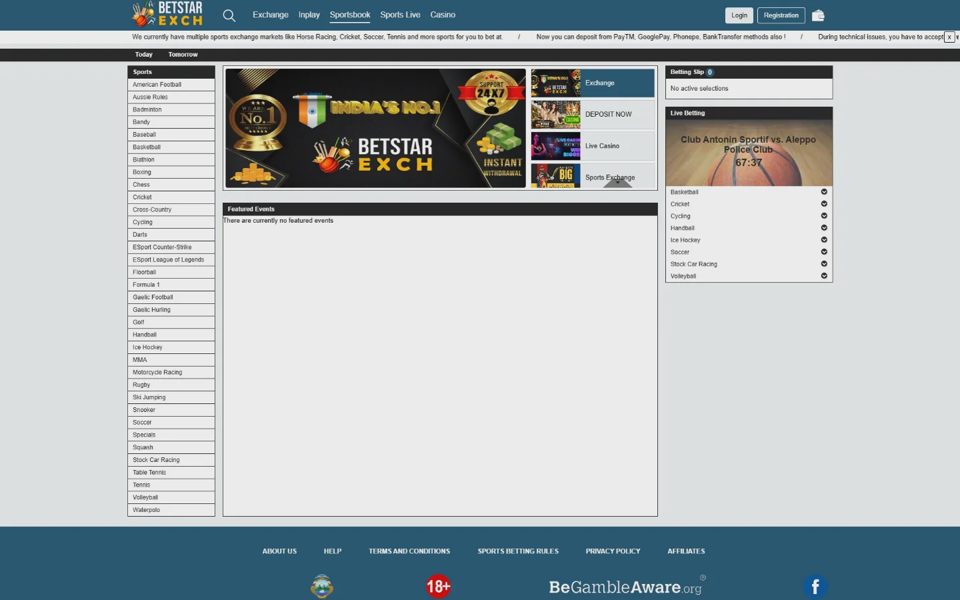This screenshot has width=960, height=600.
Task: Open the Casino menu item
Action: click(x=443, y=15)
